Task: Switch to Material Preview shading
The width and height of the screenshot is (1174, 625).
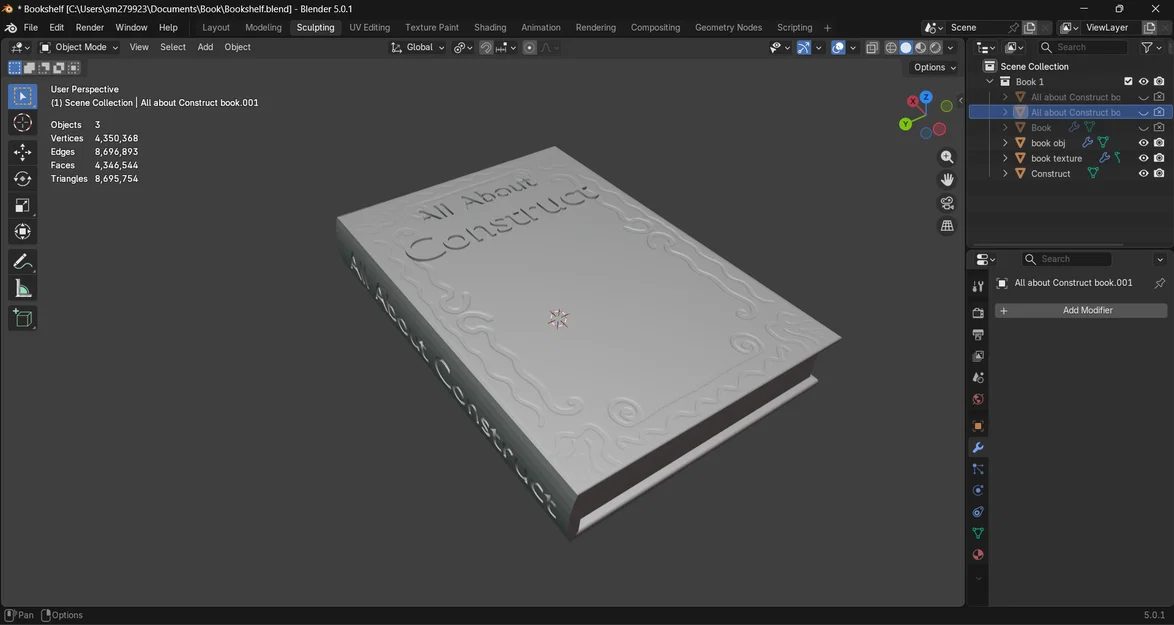Action: [920, 47]
